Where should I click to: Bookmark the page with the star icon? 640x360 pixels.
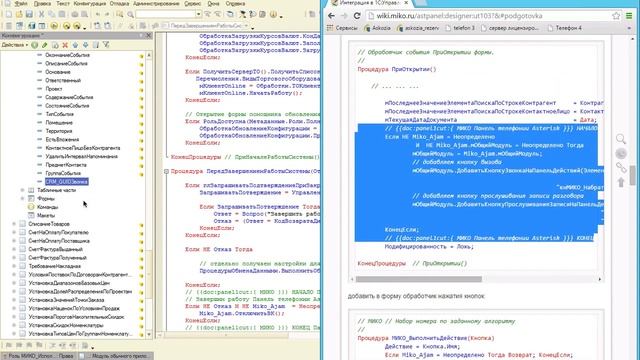616,16
